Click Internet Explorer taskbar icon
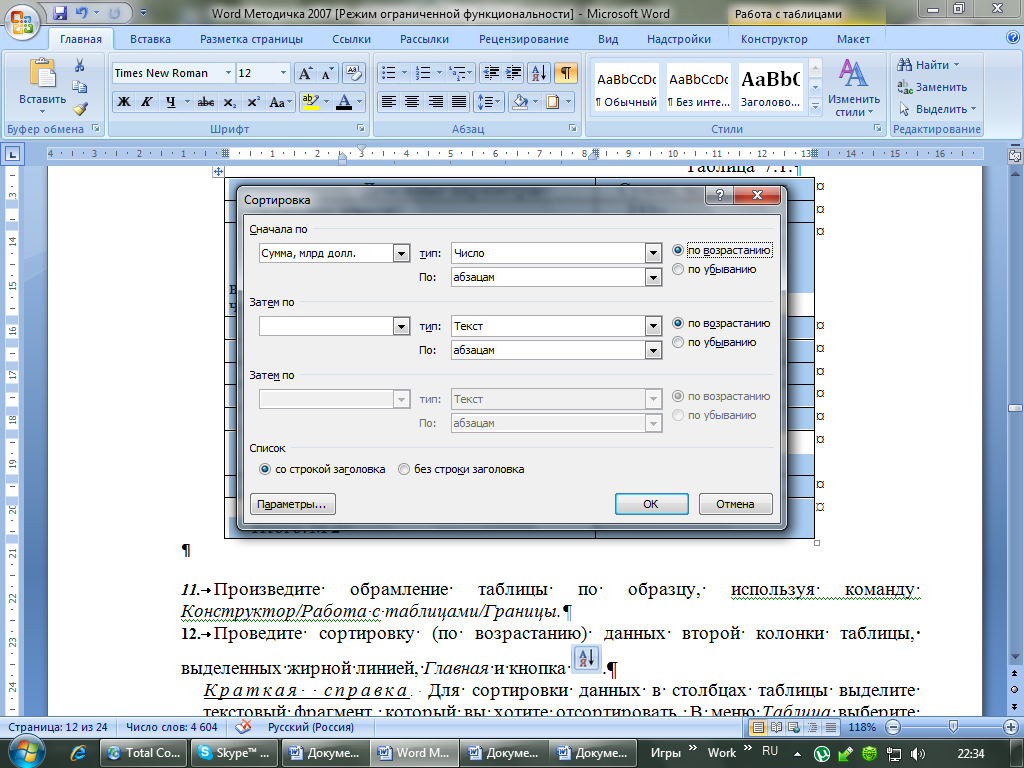This screenshot has height=768, width=1024. 77,752
